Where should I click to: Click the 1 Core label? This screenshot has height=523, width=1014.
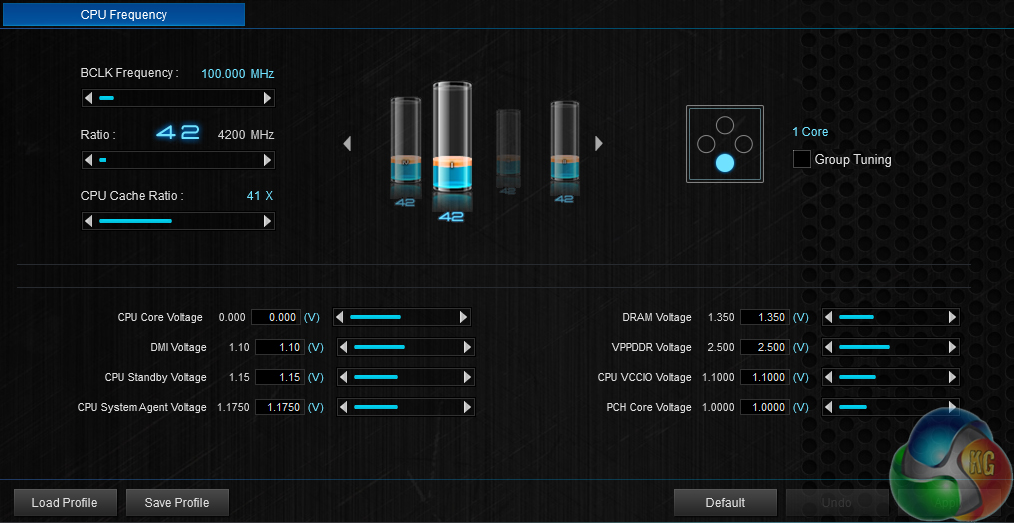coord(810,132)
